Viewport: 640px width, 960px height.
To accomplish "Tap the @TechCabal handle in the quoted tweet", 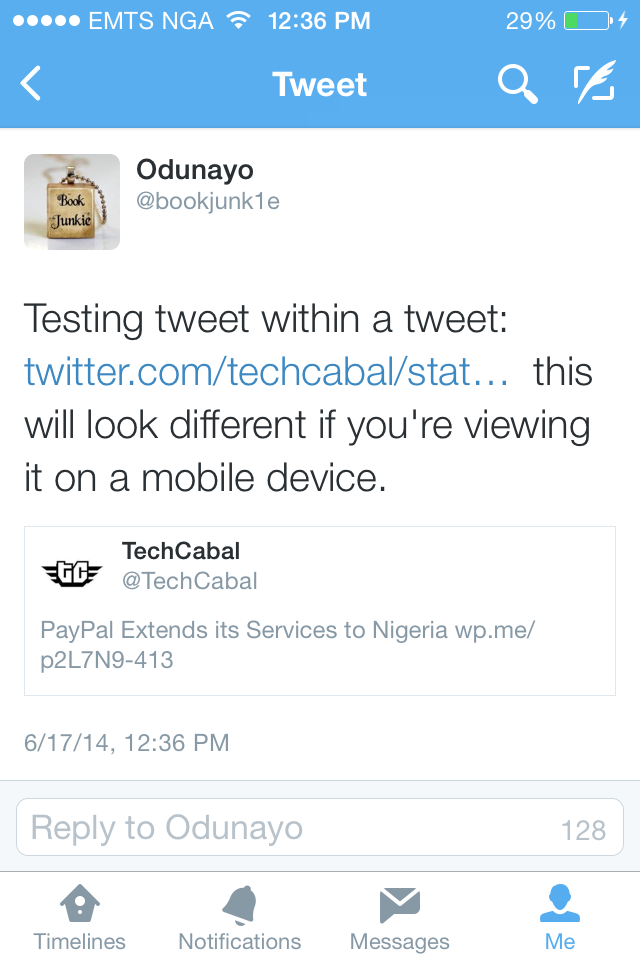I will 190,581.
